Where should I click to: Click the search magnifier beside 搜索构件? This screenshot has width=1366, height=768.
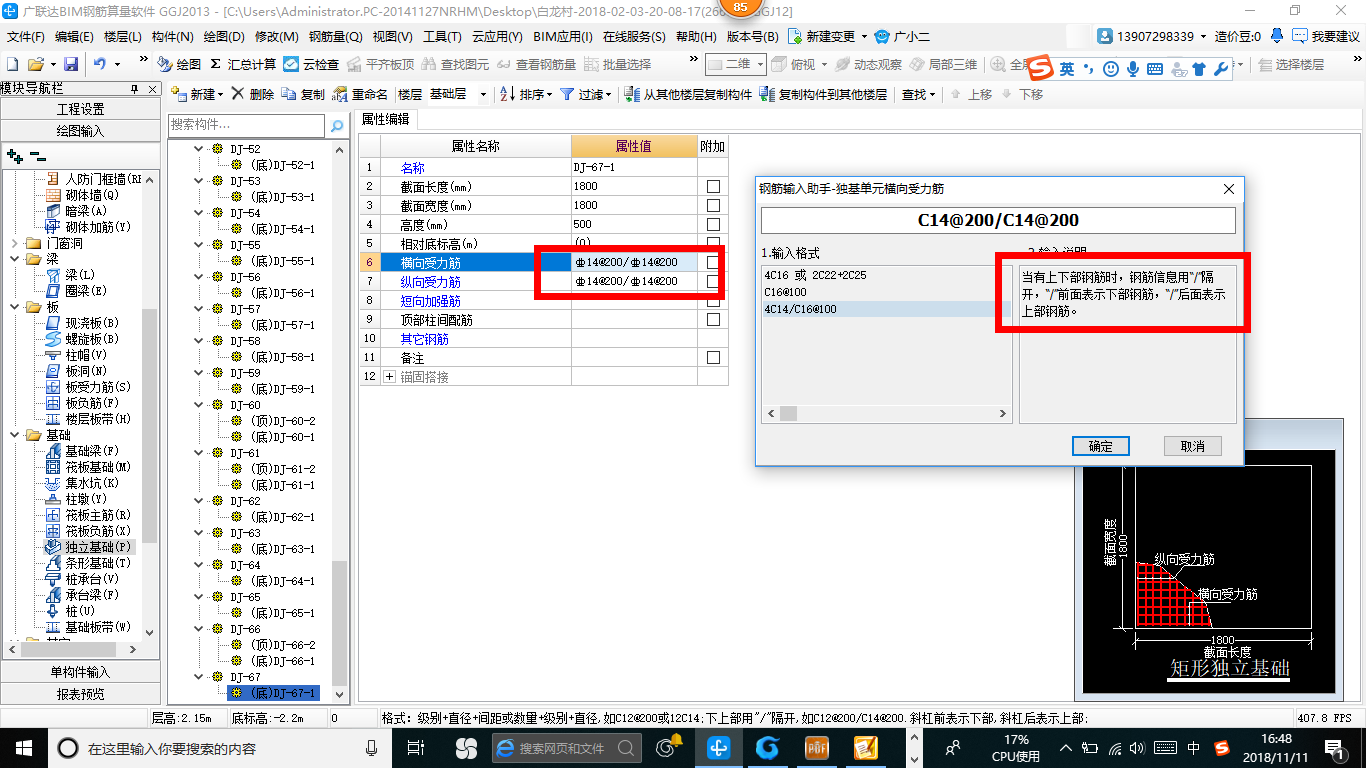tap(338, 126)
